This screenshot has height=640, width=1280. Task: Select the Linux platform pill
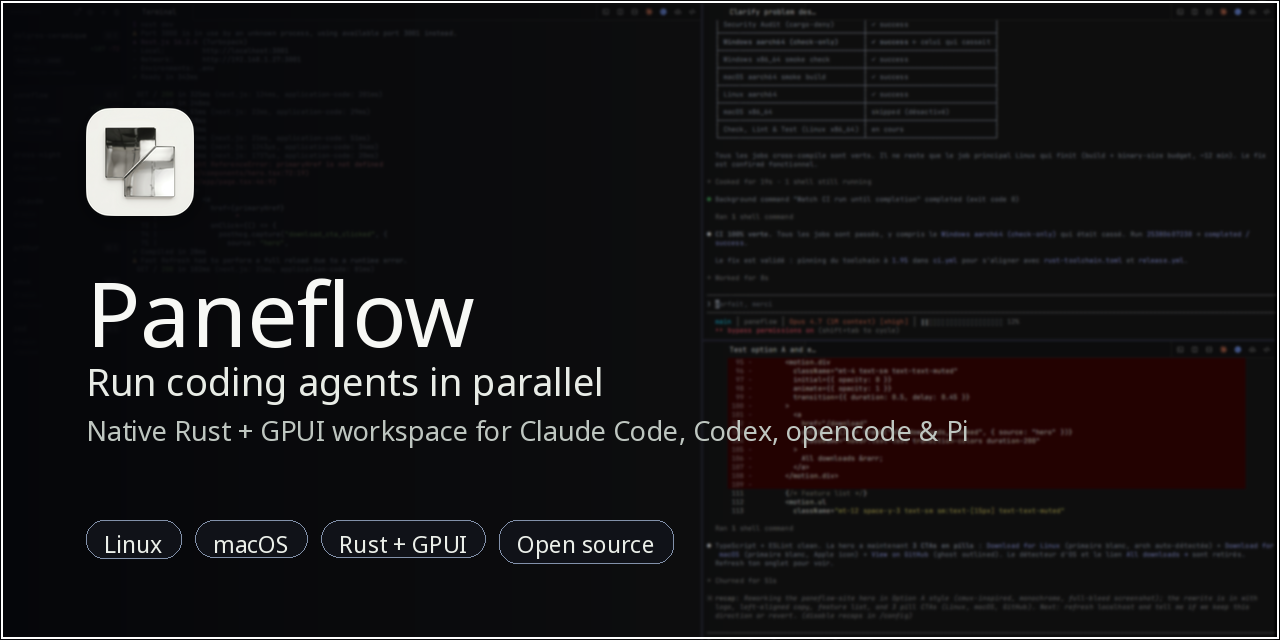134,540
